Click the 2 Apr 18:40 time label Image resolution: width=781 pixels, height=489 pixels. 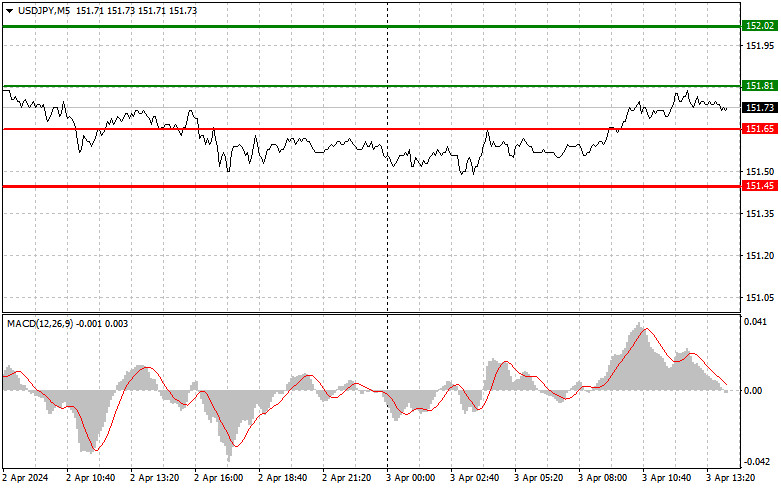click(282, 478)
